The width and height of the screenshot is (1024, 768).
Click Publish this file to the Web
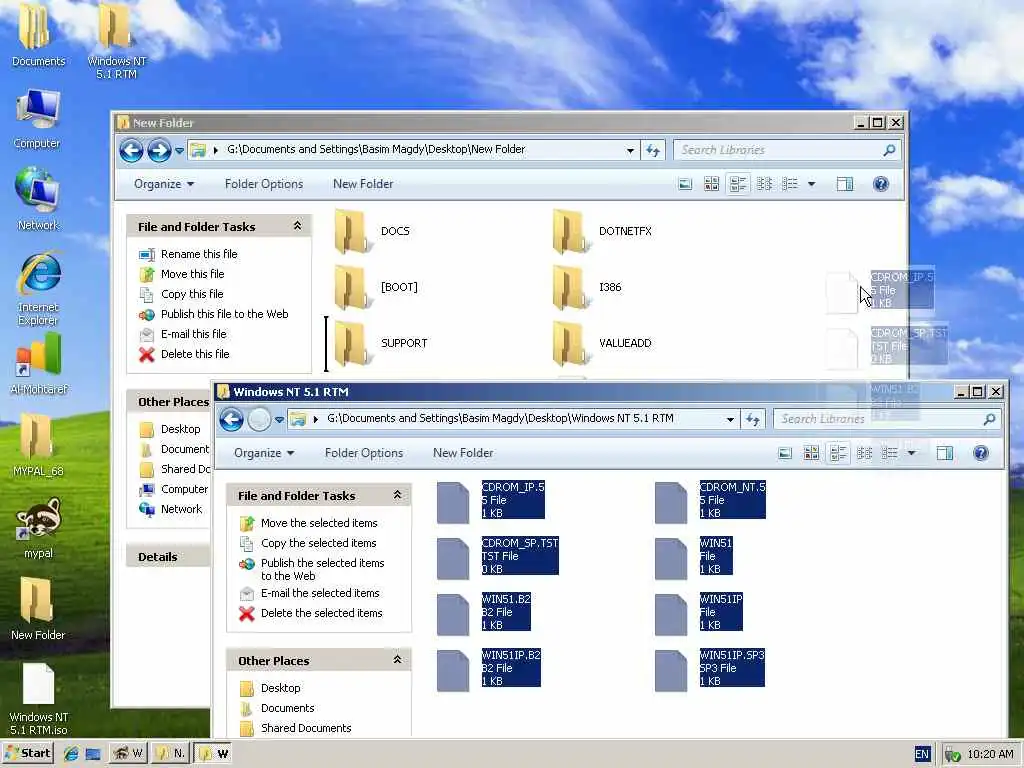point(225,314)
